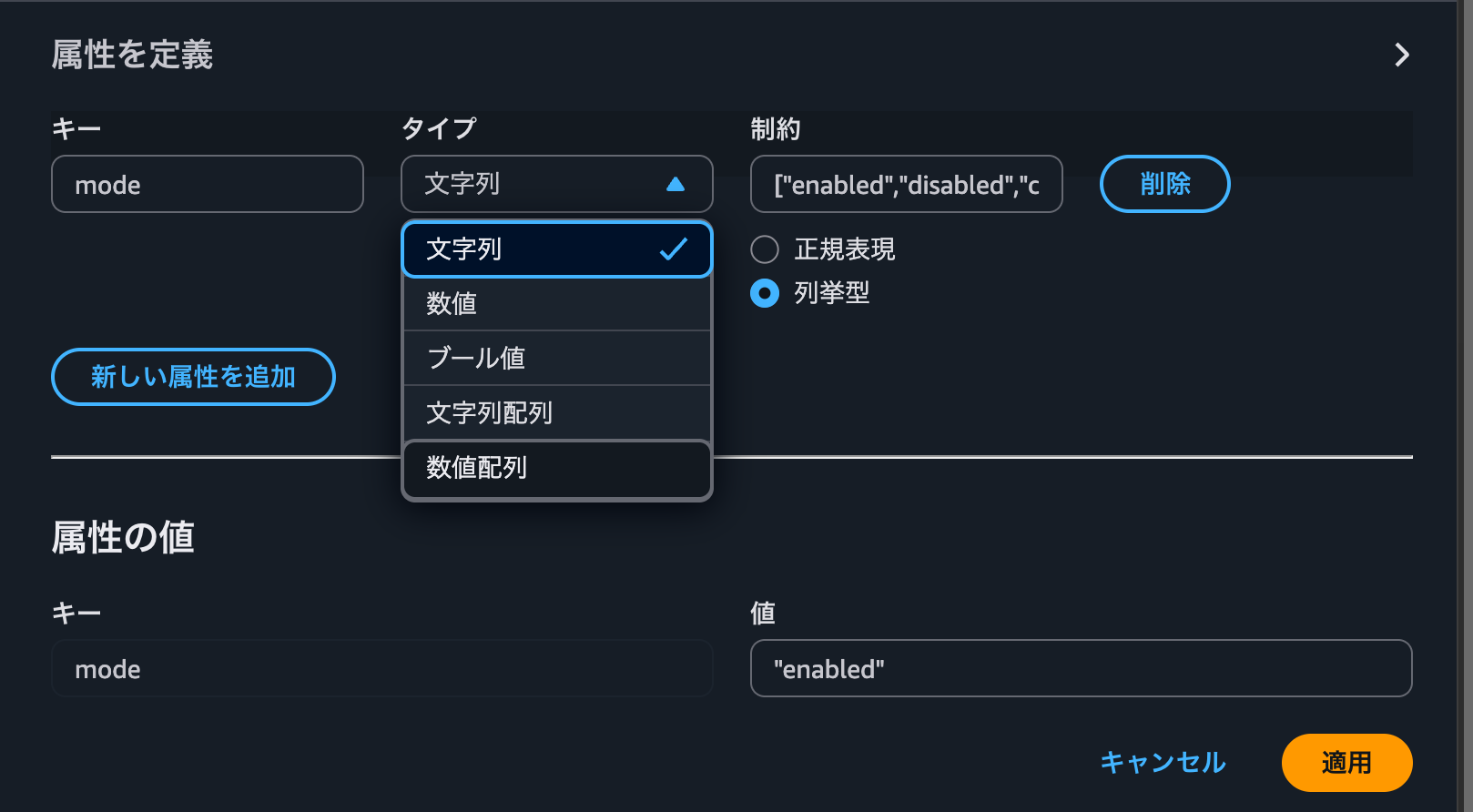Screen dimensions: 1473x812
Task: Open the タイプ dropdown selector
Action: pos(556,184)
